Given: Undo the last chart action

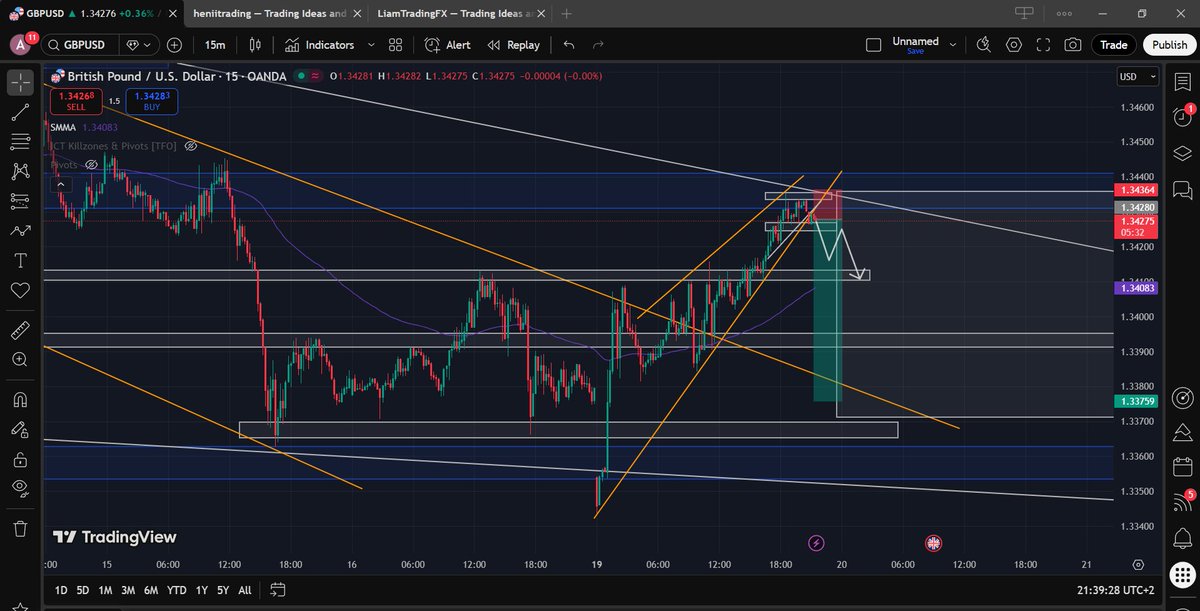Looking at the screenshot, I should click(x=569, y=45).
